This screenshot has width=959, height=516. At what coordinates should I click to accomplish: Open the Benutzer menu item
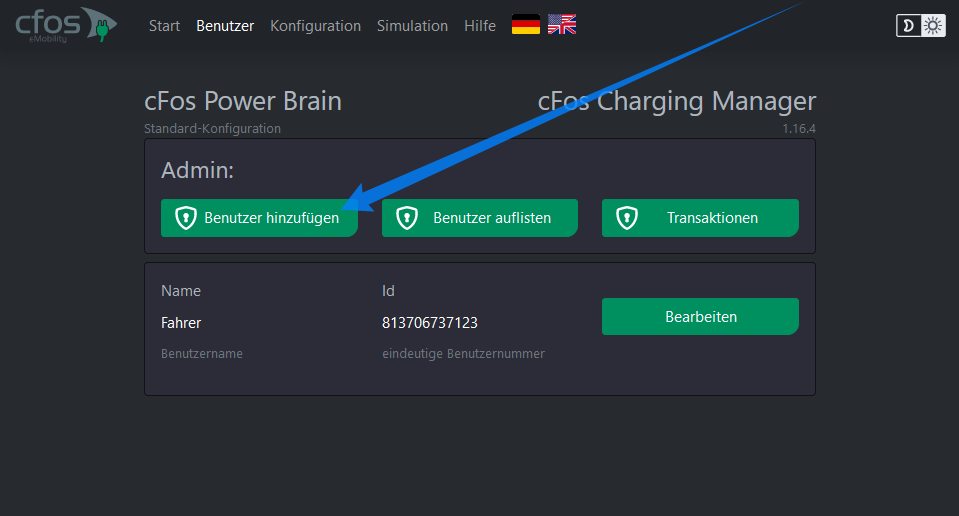coord(224,26)
